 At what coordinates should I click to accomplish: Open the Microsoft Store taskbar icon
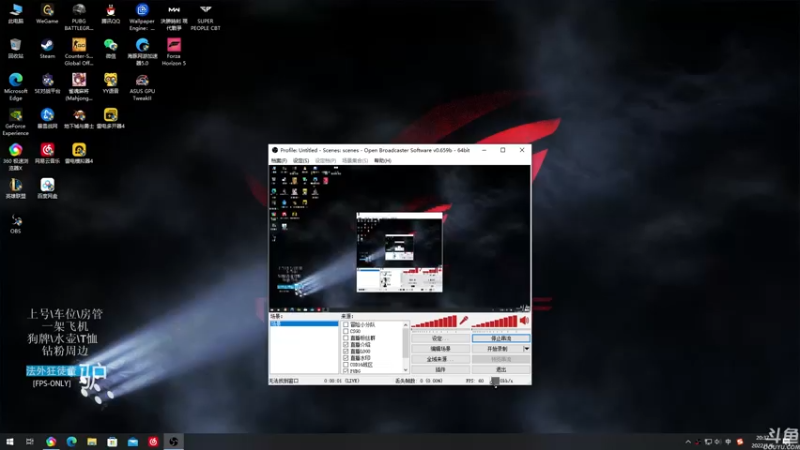pyautogui.click(x=112, y=441)
